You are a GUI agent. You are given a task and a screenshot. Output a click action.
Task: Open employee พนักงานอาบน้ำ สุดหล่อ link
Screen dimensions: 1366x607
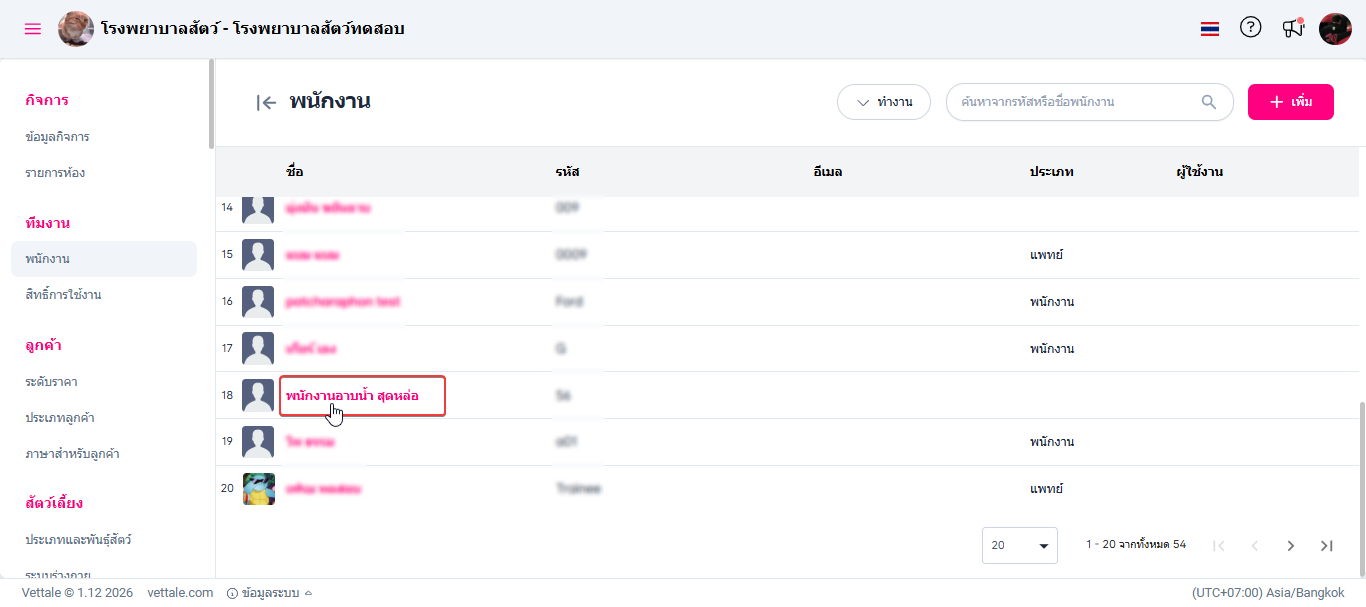pos(352,396)
